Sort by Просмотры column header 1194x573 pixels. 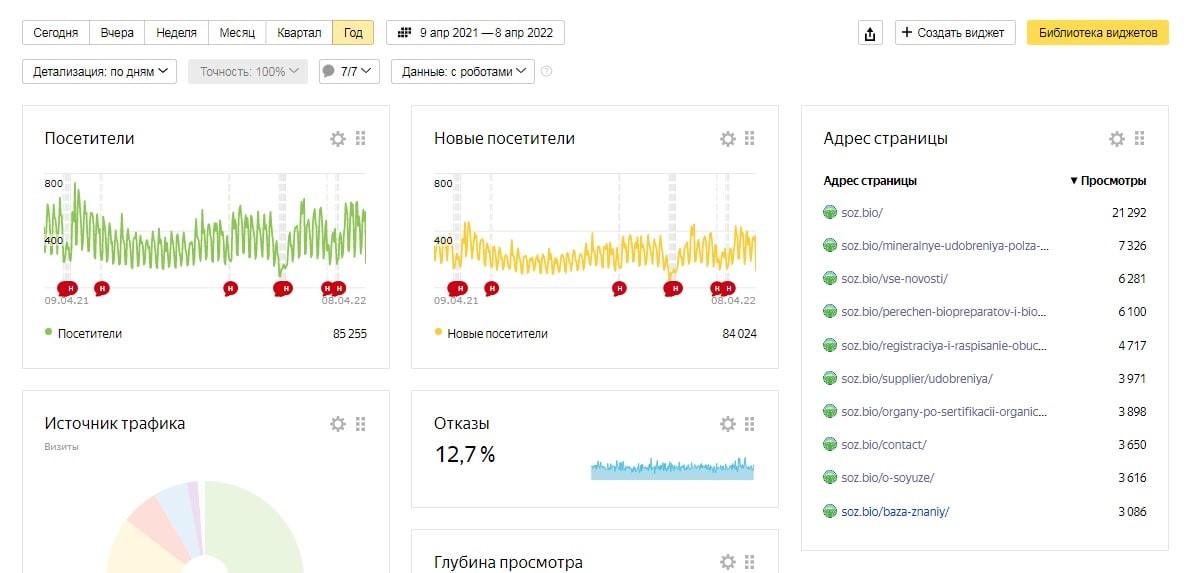click(x=1108, y=181)
